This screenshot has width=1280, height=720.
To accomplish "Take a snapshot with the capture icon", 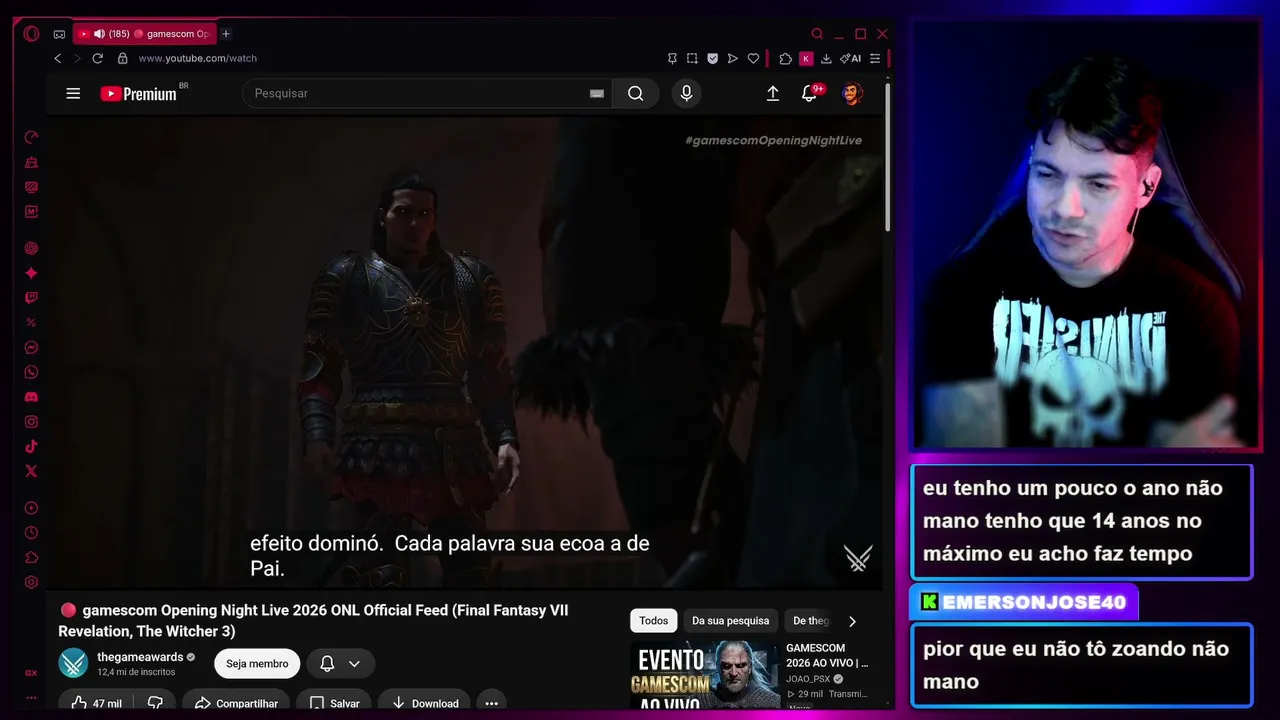I will [692, 59].
